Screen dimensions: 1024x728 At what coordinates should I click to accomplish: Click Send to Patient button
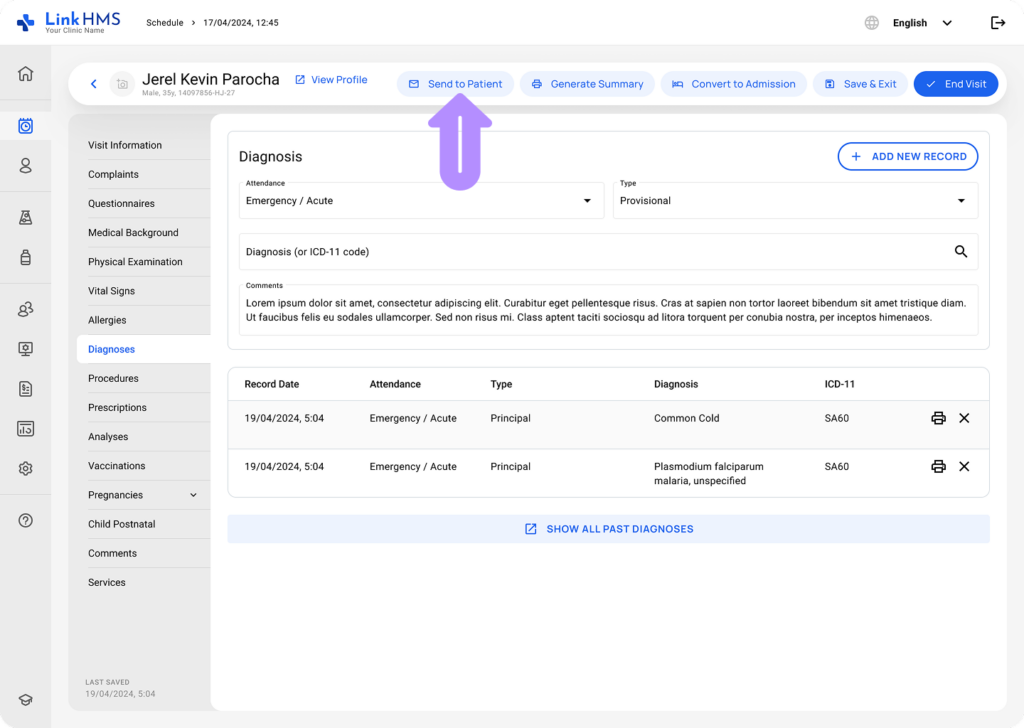pos(455,84)
